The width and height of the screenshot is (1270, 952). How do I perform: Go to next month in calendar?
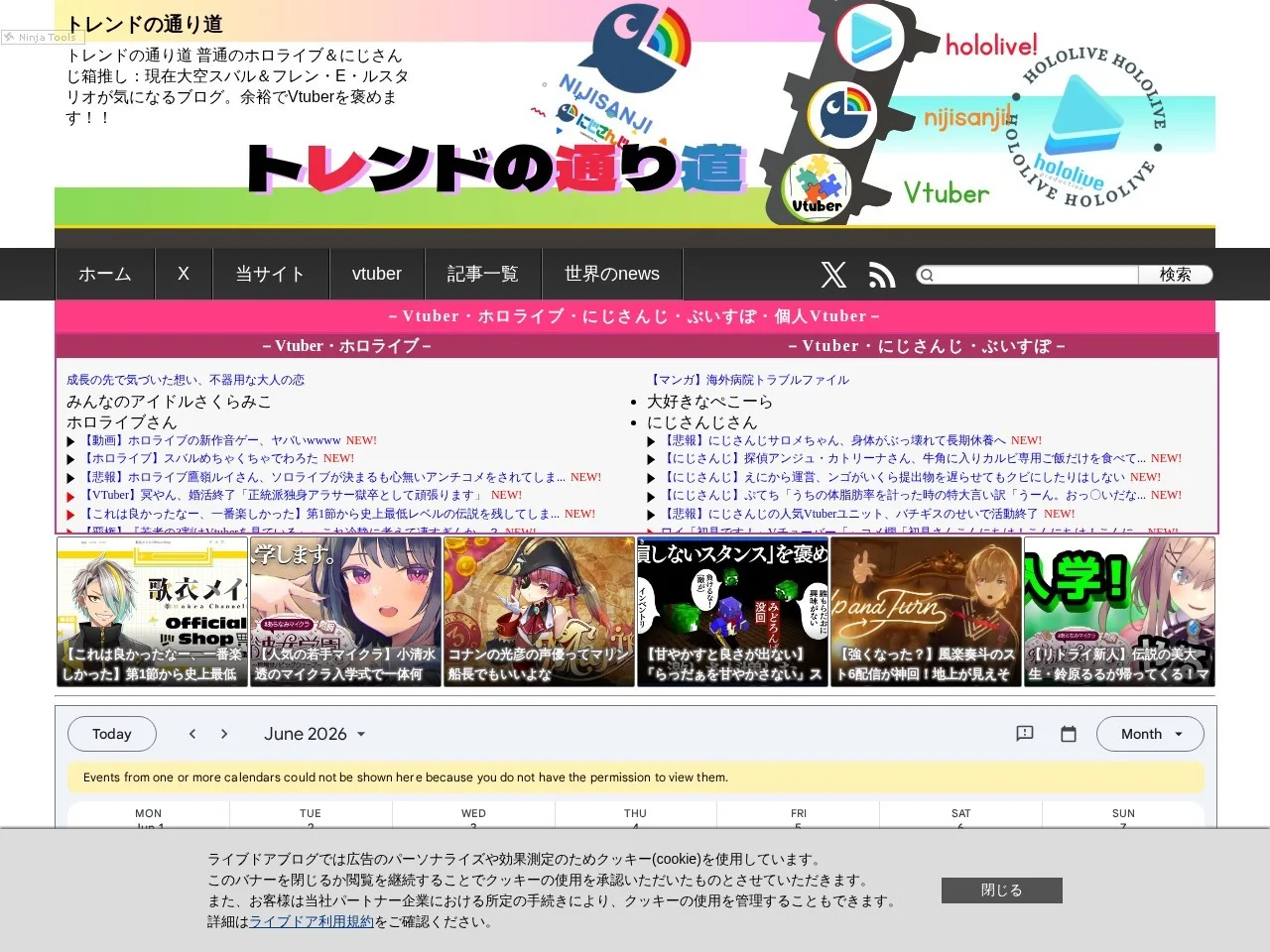pos(224,734)
